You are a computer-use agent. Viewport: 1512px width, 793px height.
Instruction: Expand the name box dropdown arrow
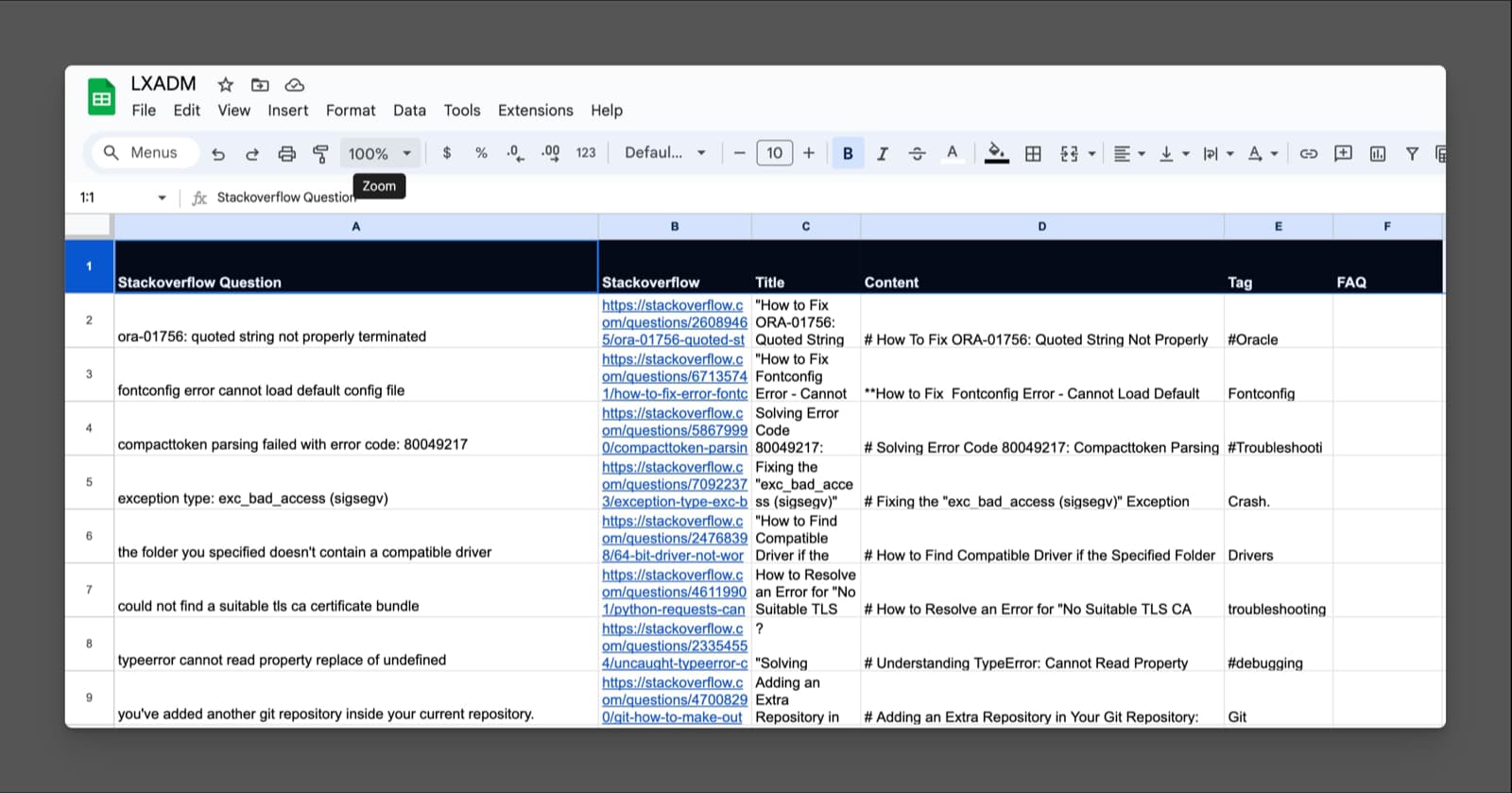(162, 198)
